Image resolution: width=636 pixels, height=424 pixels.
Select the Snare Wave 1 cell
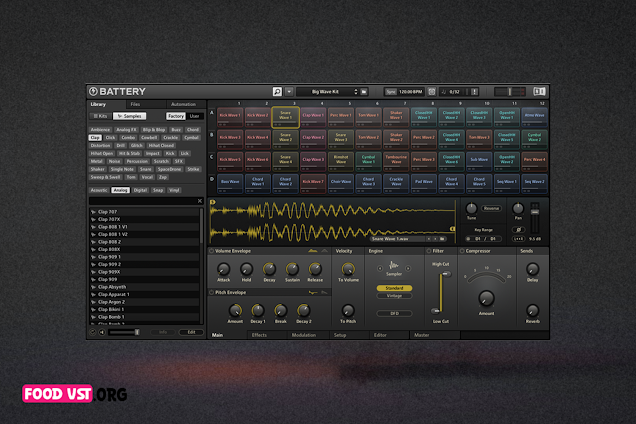[x=286, y=117]
